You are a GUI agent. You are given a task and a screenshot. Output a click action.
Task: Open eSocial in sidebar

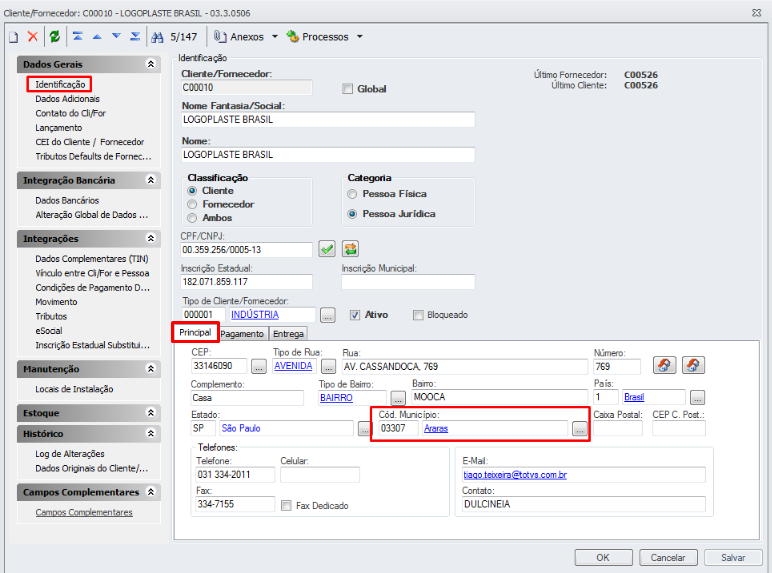(x=49, y=331)
